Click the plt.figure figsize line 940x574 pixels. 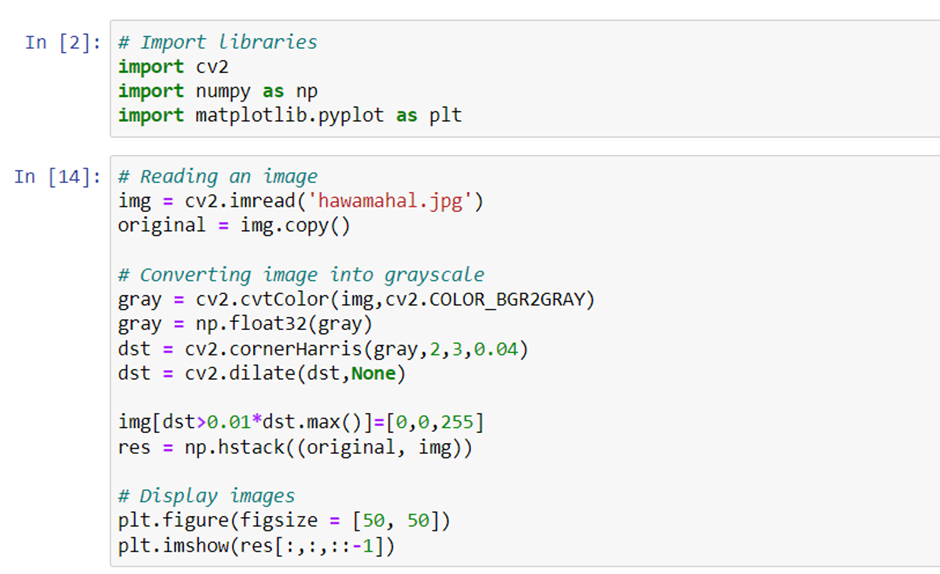coord(284,521)
